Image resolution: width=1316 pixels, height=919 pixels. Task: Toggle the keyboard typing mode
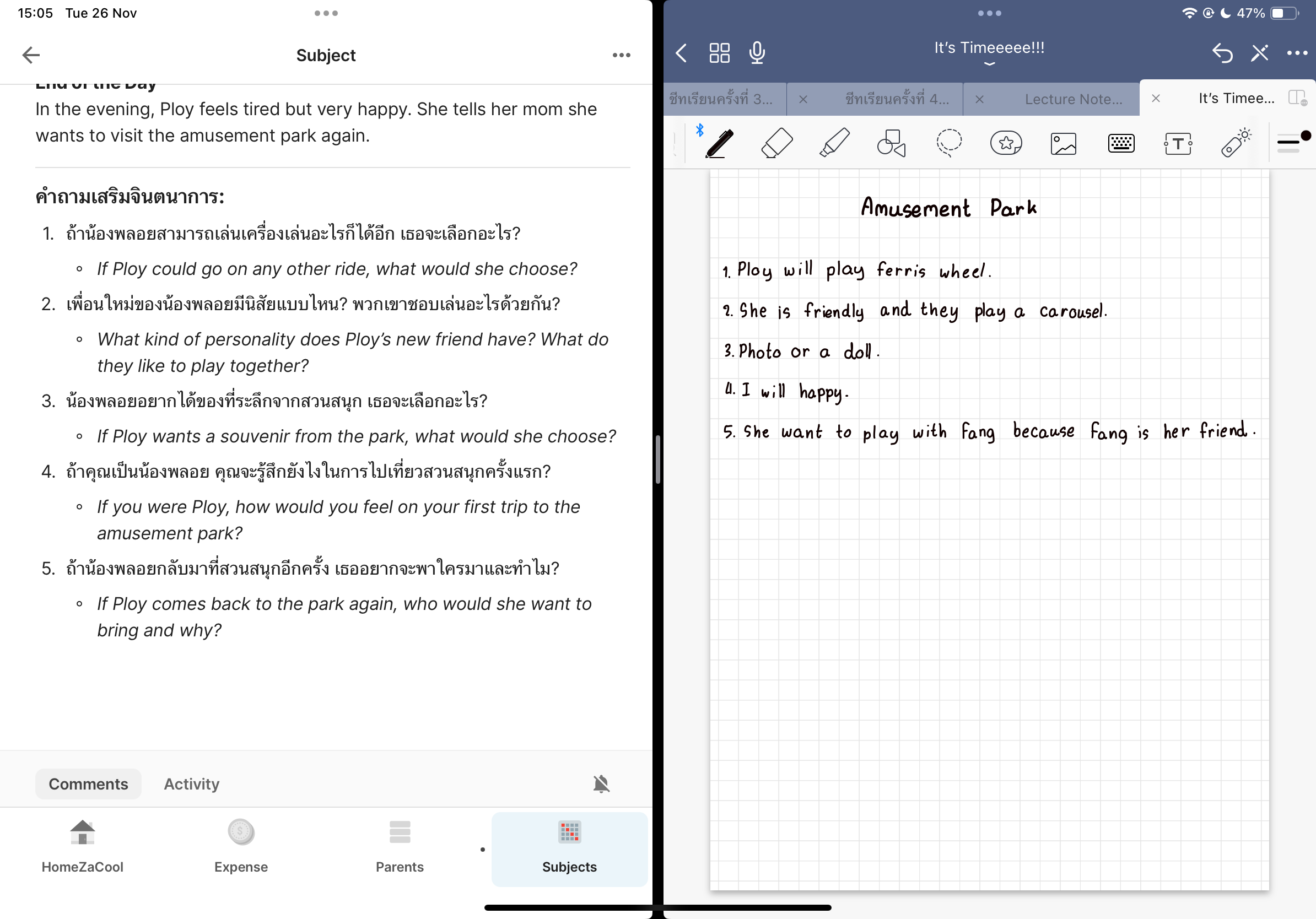coord(1120,143)
